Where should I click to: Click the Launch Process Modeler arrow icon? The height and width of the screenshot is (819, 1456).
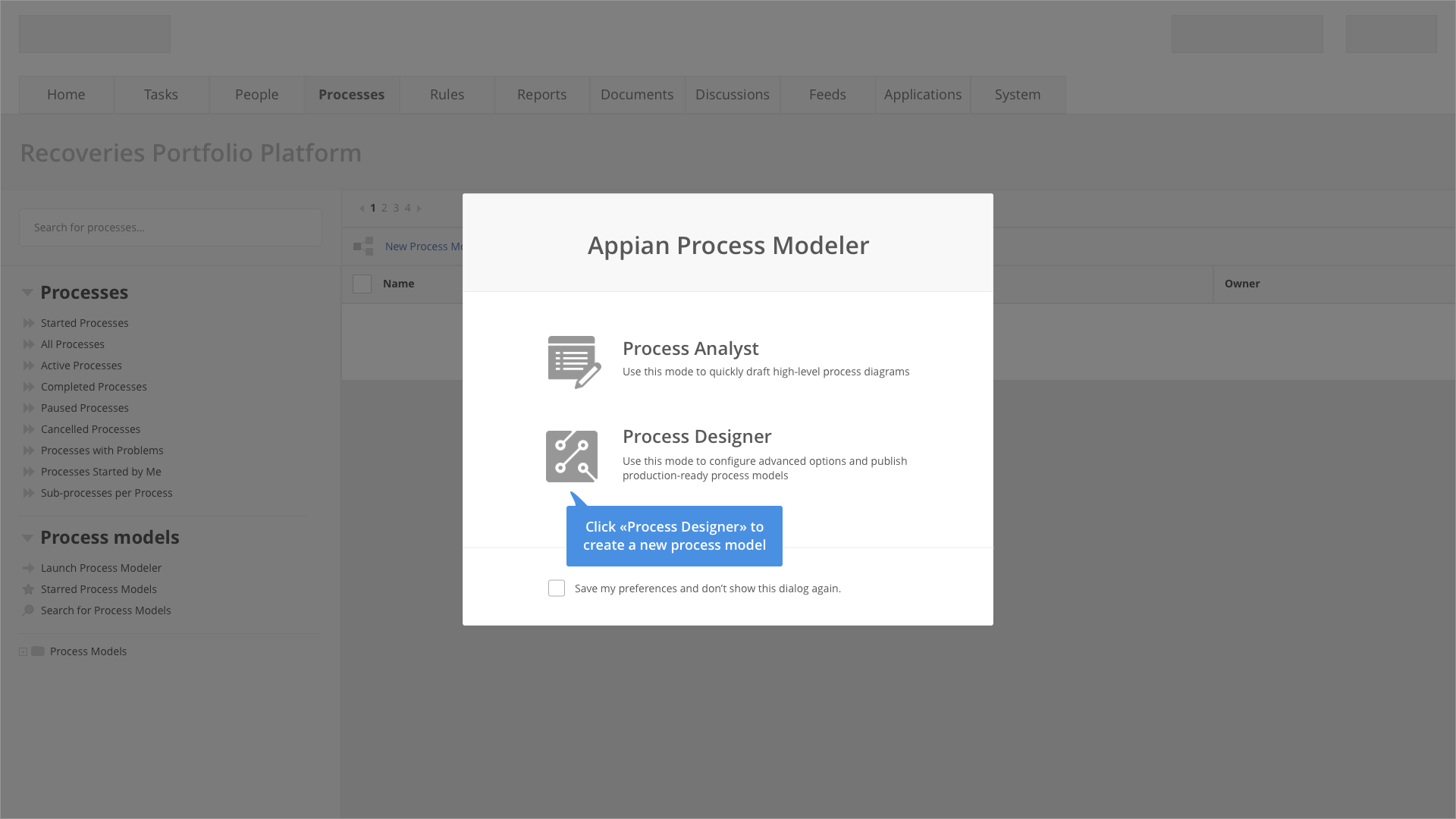coord(29,568)
